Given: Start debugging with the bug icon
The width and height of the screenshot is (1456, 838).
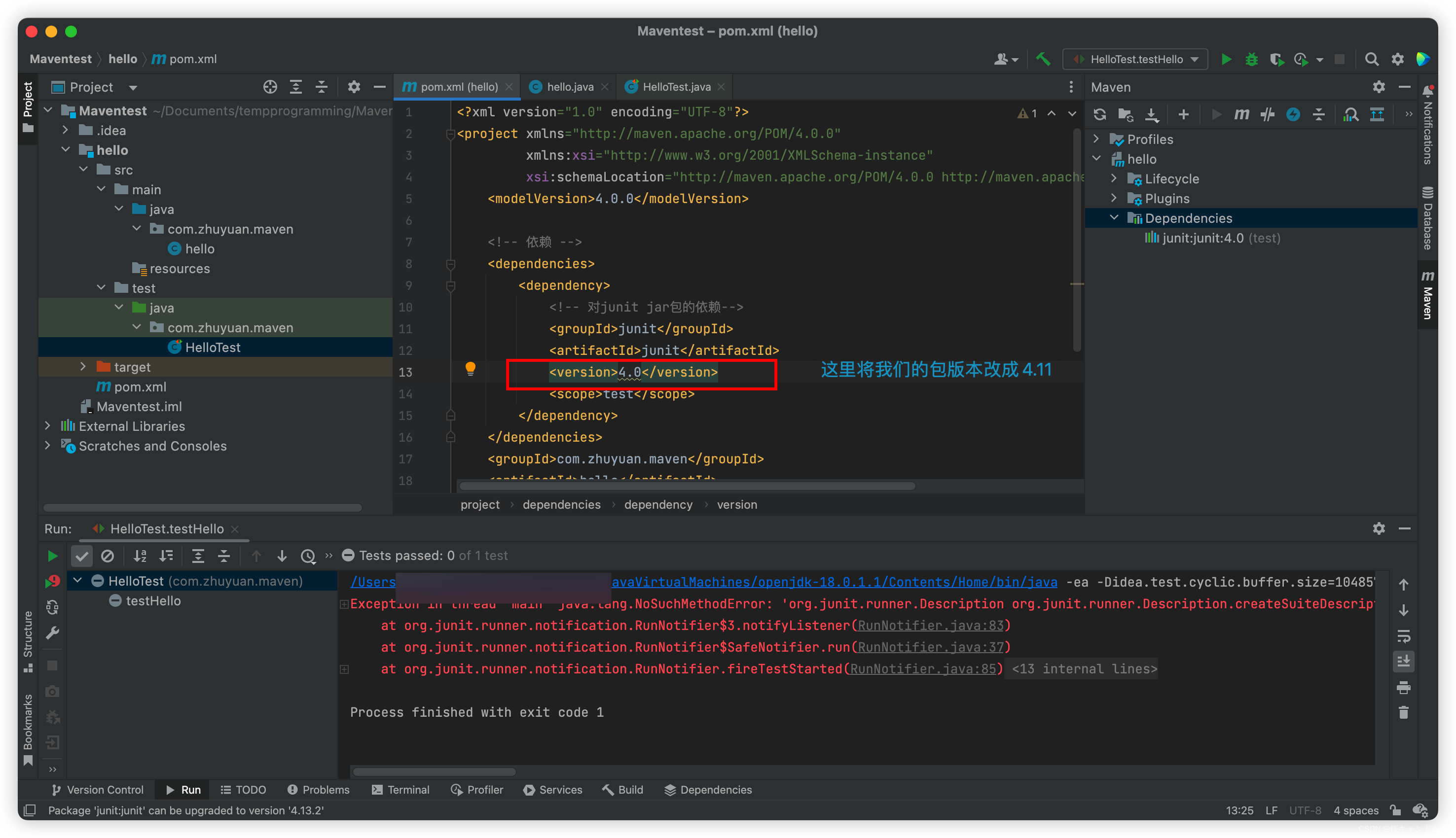Looking at the screenshot, I should [x=1251, y=59].
